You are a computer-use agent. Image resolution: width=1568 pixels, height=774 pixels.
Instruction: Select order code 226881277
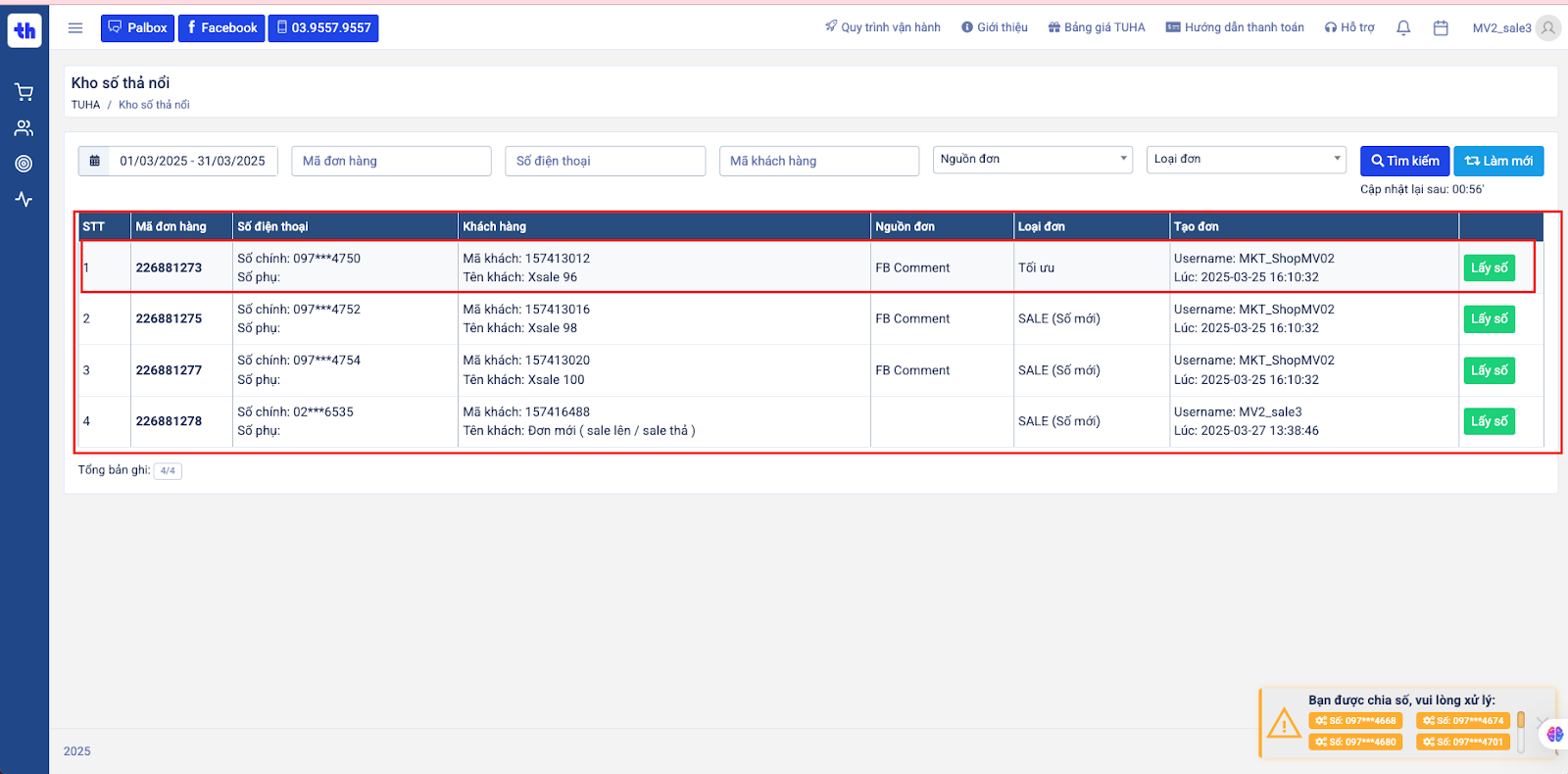(x=169, y=370)
